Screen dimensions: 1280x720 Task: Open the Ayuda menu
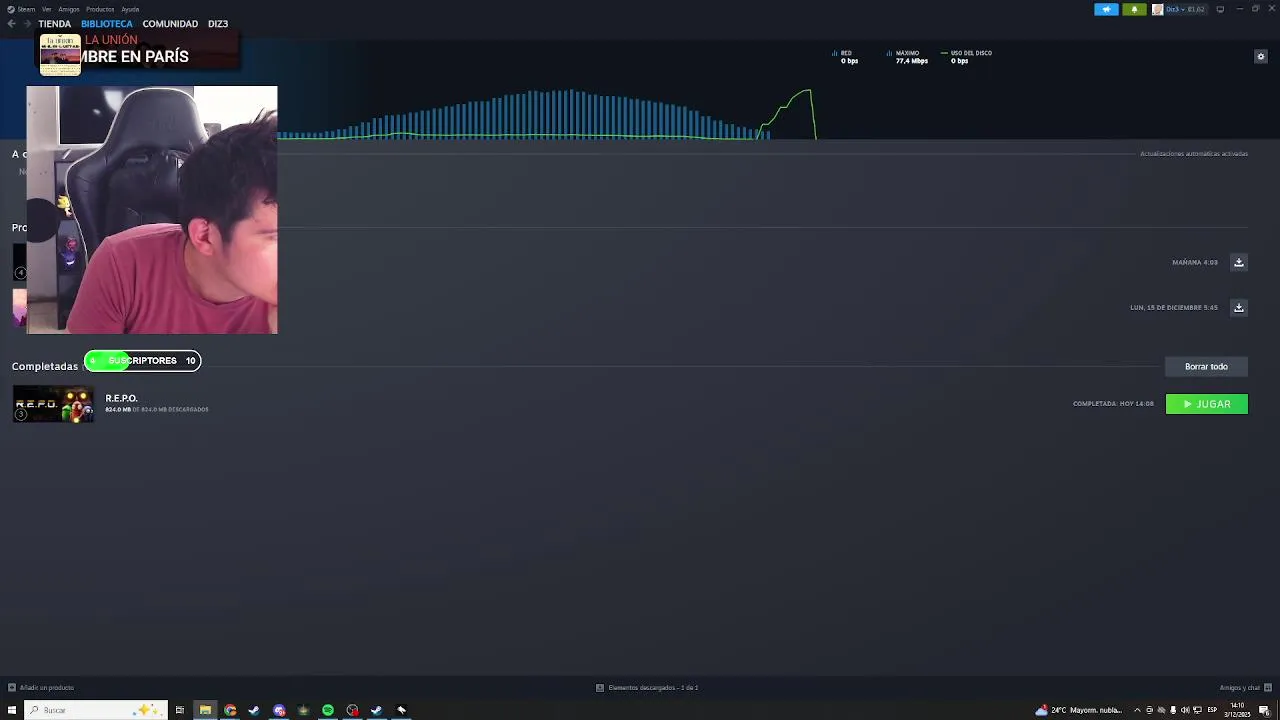pos(130,9)
